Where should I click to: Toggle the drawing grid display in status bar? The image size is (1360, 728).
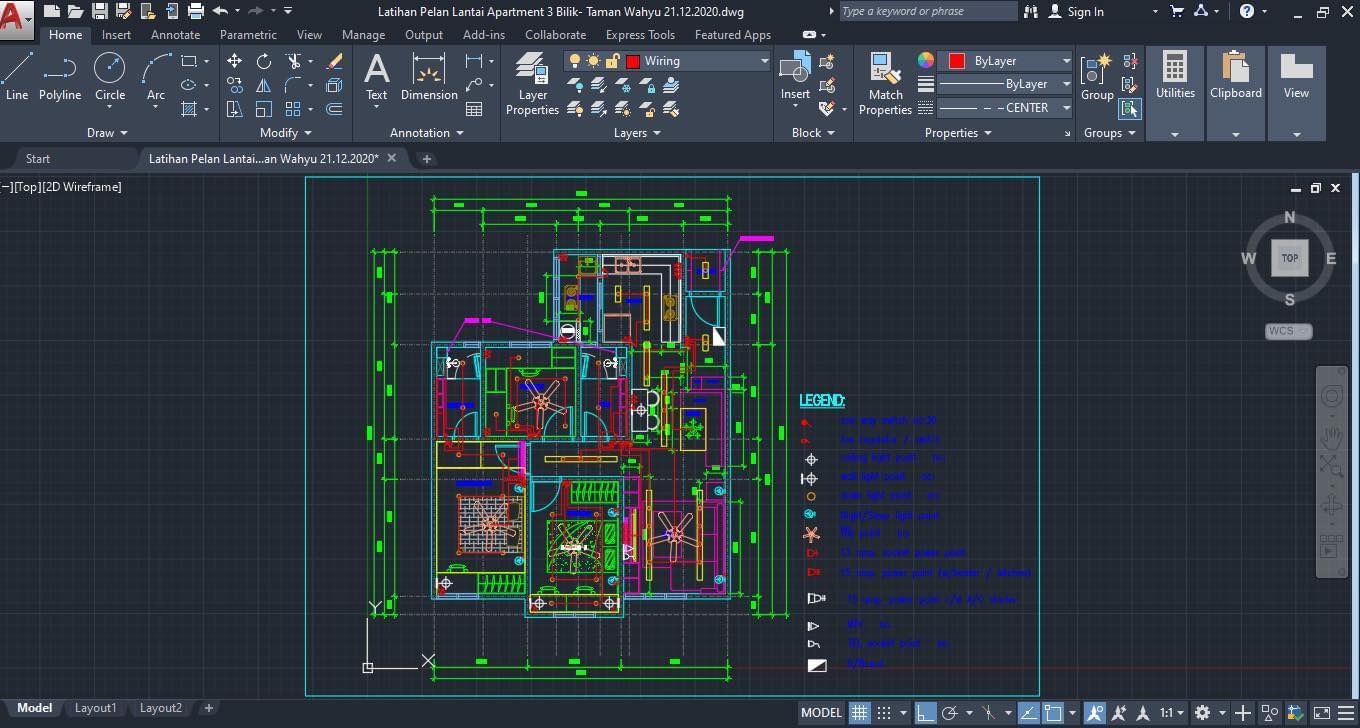coord(859,713)
